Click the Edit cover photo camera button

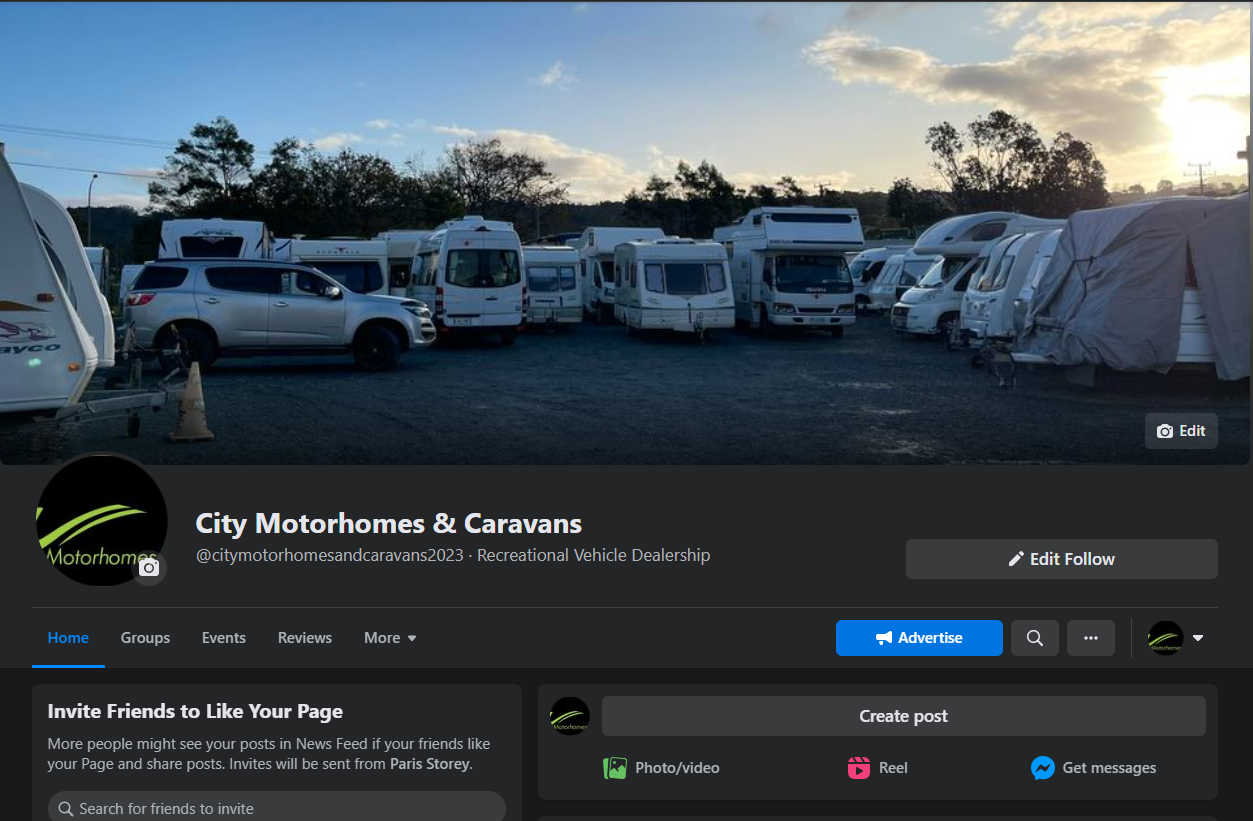1181,431
